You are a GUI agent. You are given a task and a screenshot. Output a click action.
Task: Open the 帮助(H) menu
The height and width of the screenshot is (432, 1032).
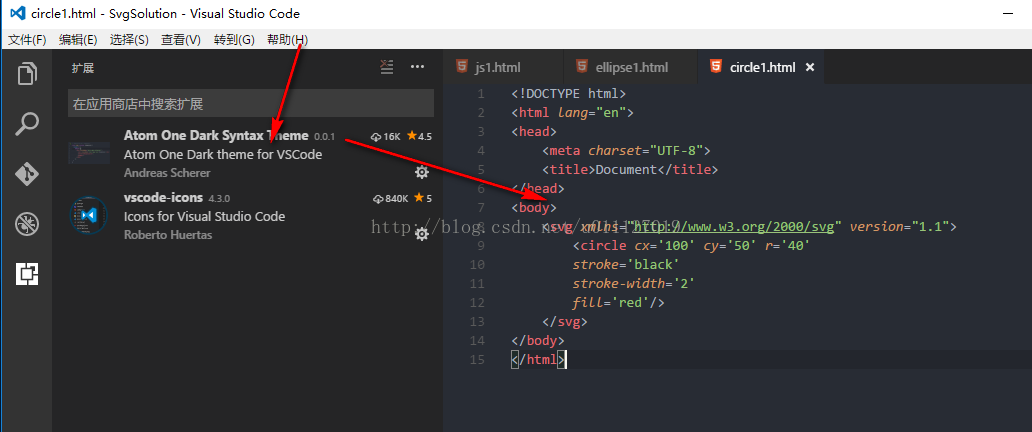(x=287, y=40)
